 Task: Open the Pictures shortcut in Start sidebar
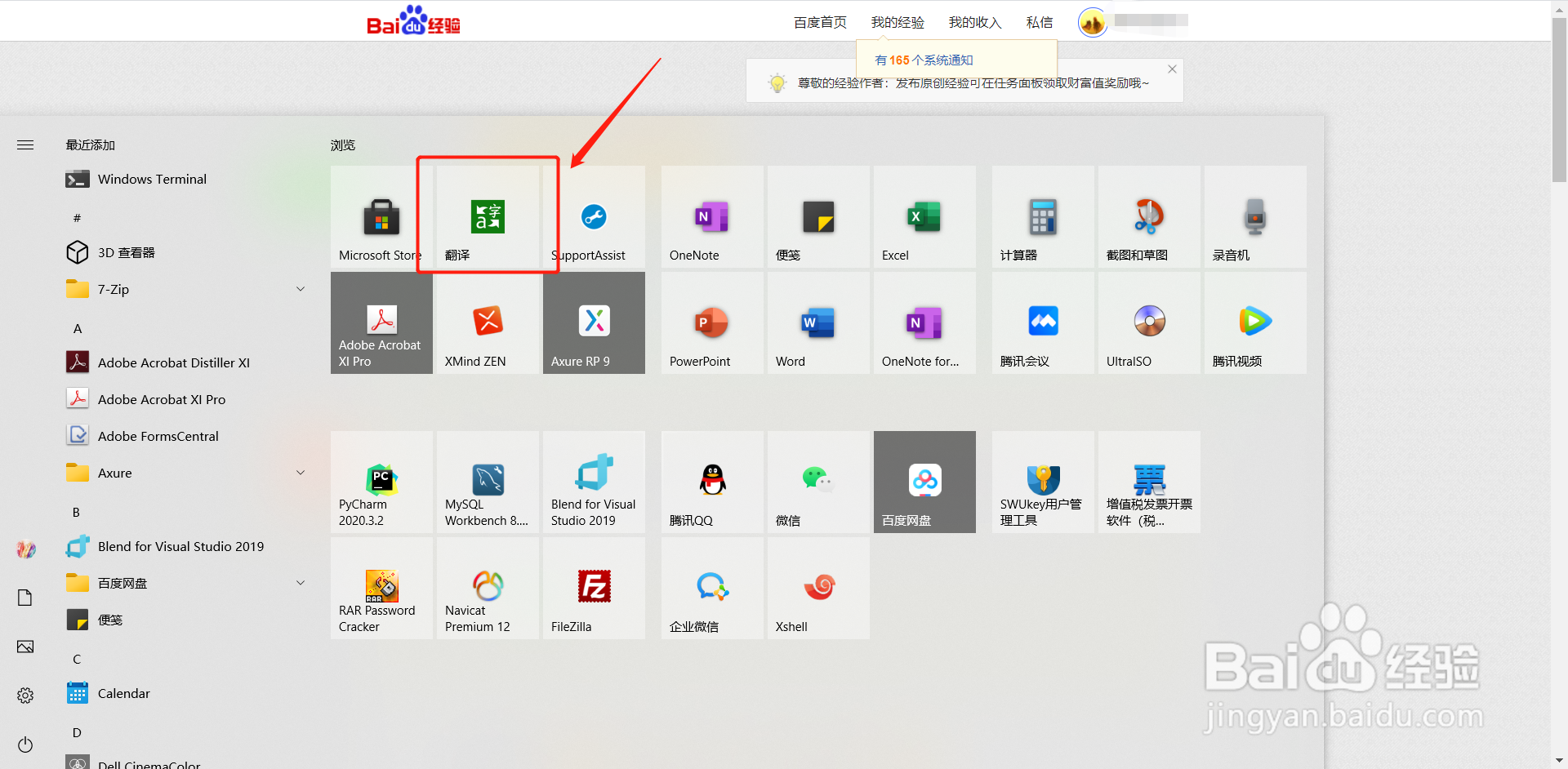coord(25,647)
